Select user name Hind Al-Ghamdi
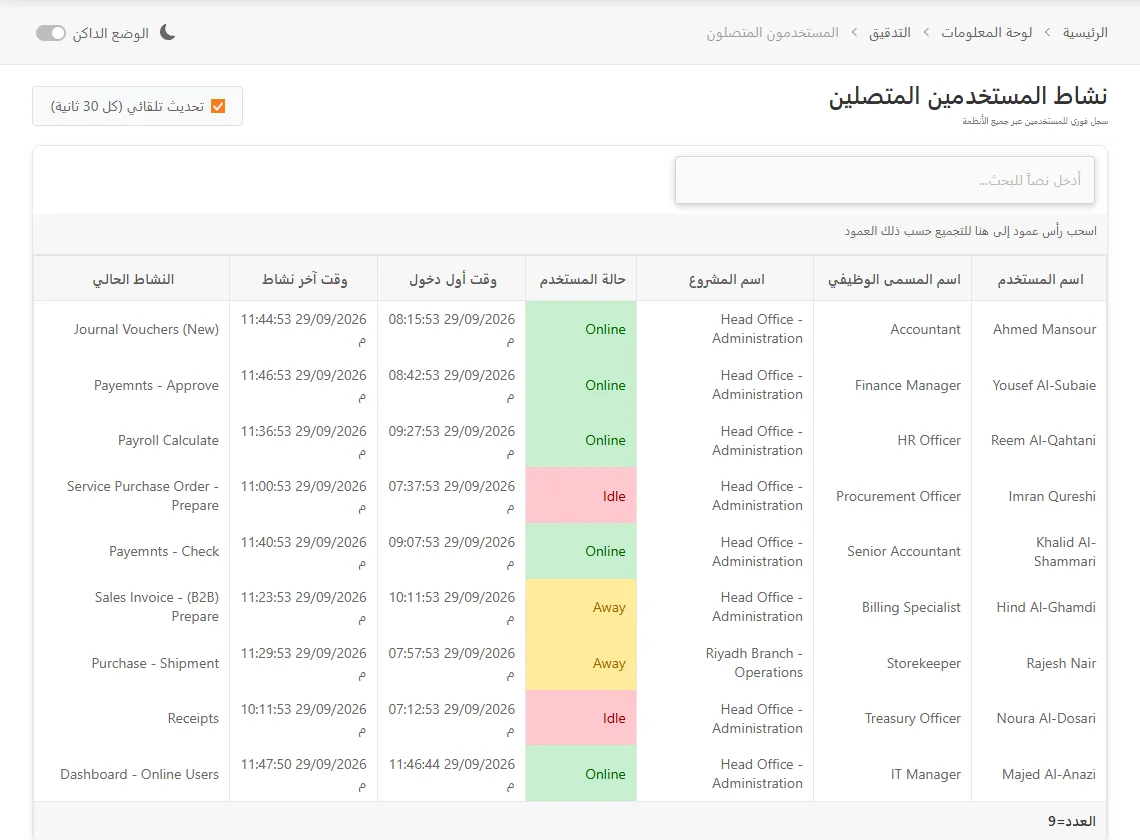Screen dimensions: 1140x840 [x=1045, y=607]
